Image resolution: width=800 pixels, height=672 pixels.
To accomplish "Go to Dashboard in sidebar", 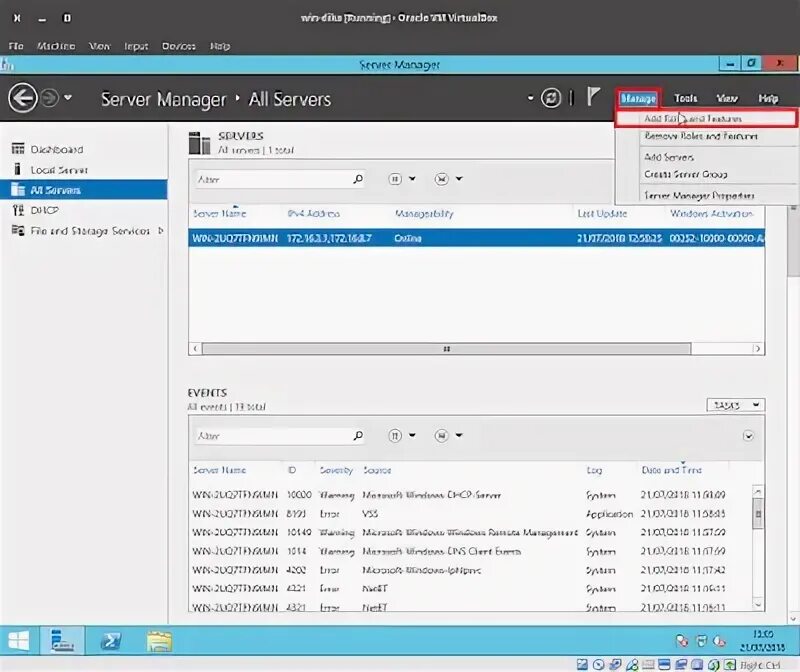I will (56, 150).
